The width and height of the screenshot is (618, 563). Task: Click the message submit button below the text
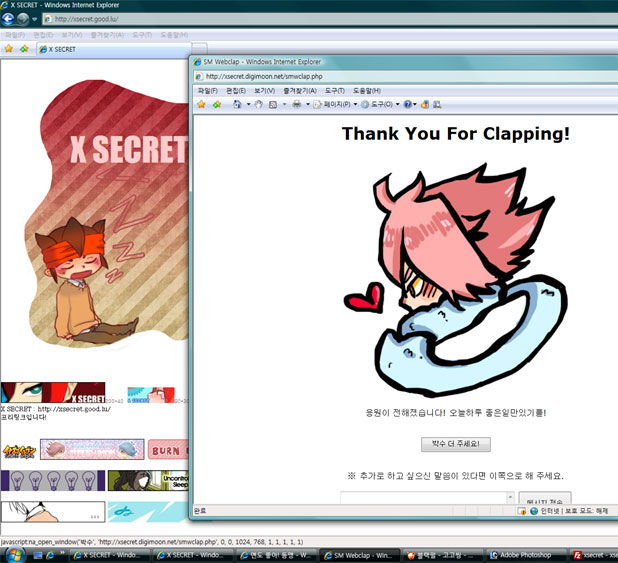coord(545,500)
